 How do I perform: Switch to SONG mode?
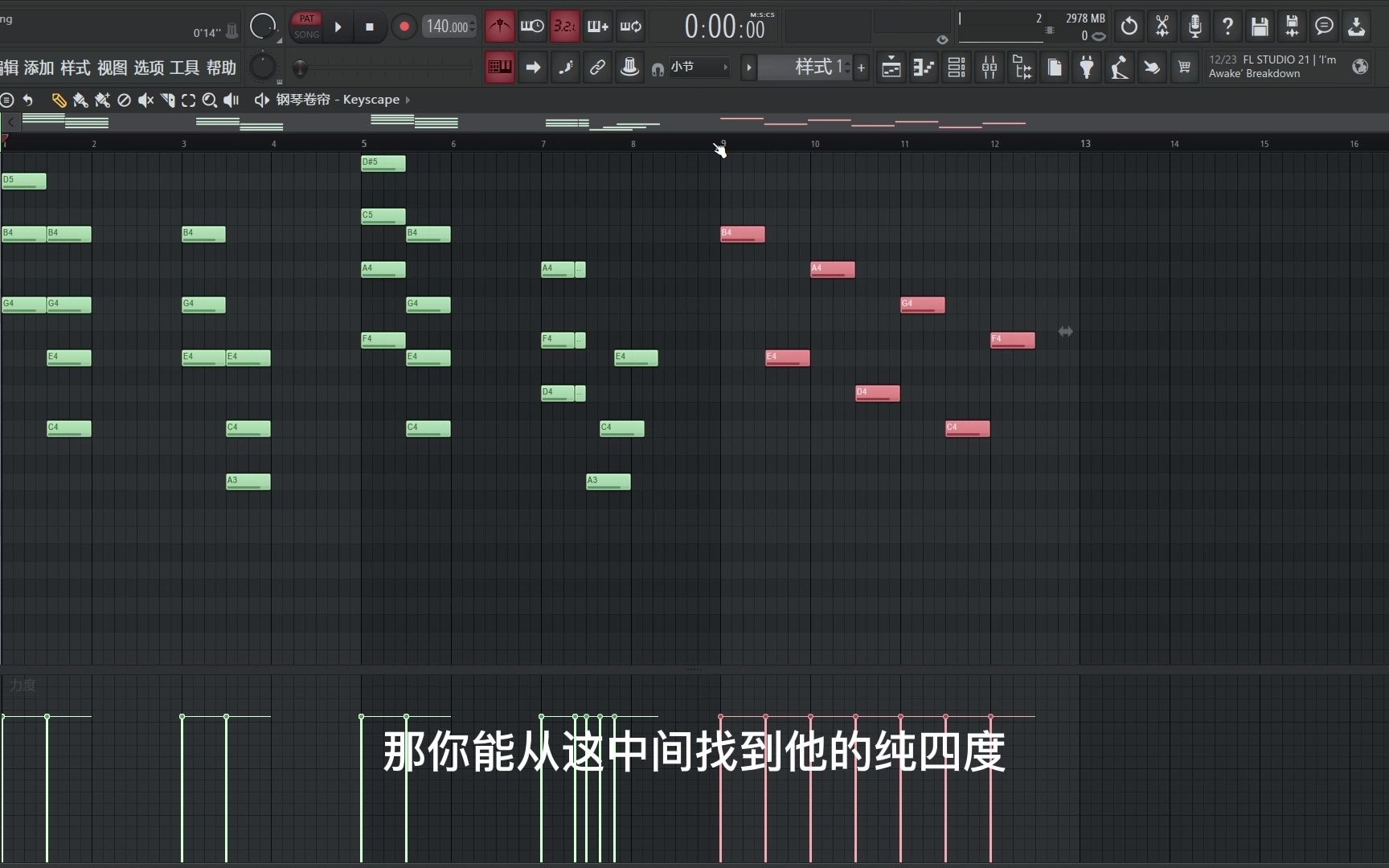click(307, 35)
